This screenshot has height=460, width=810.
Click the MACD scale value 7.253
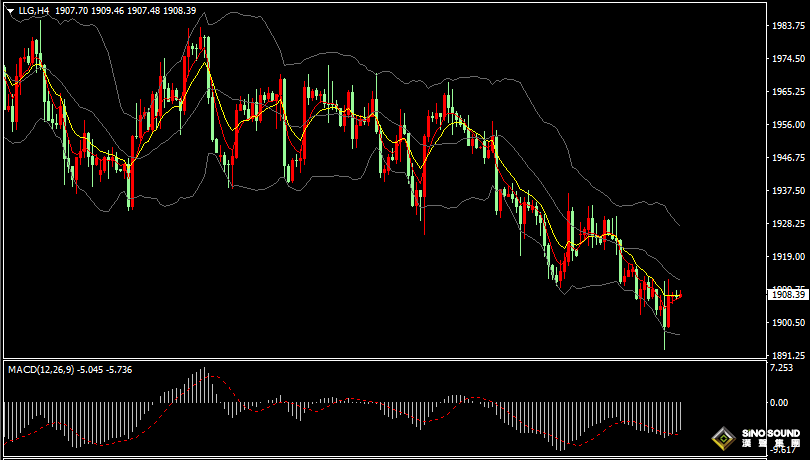[x=781, y=368]
